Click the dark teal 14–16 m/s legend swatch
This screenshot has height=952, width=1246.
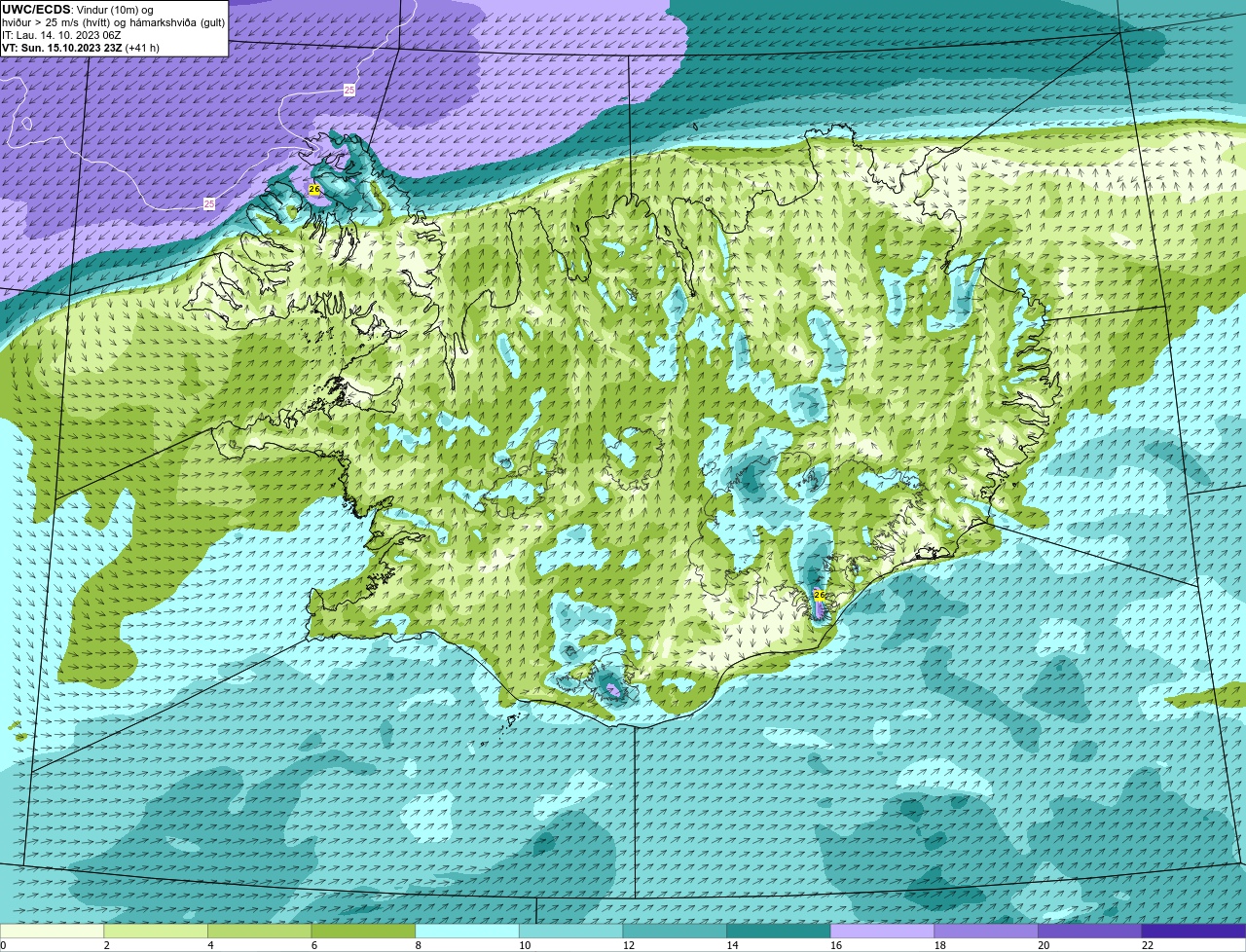coord(779,931)
